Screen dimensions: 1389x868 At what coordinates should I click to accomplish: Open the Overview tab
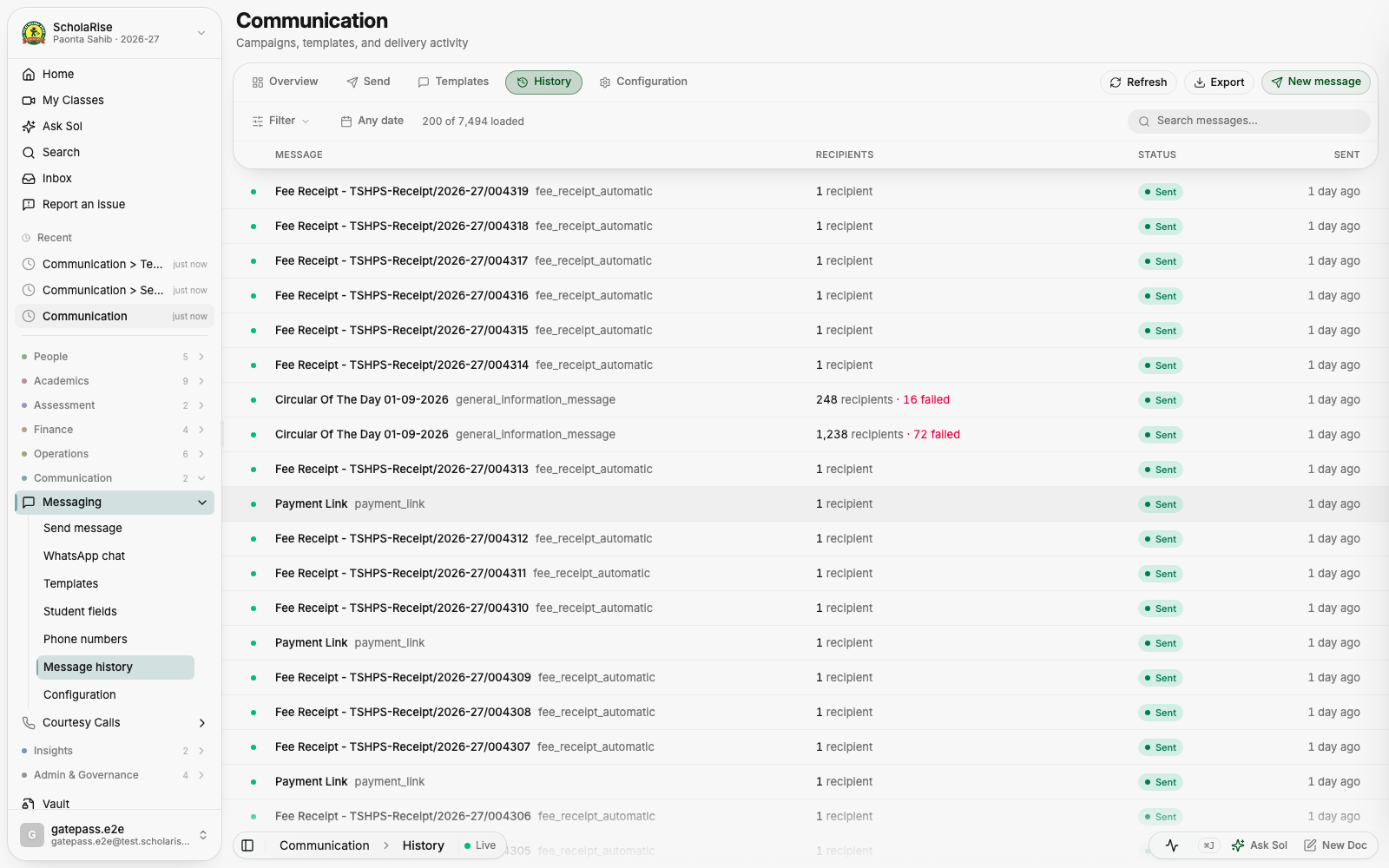tap(285, 82)
